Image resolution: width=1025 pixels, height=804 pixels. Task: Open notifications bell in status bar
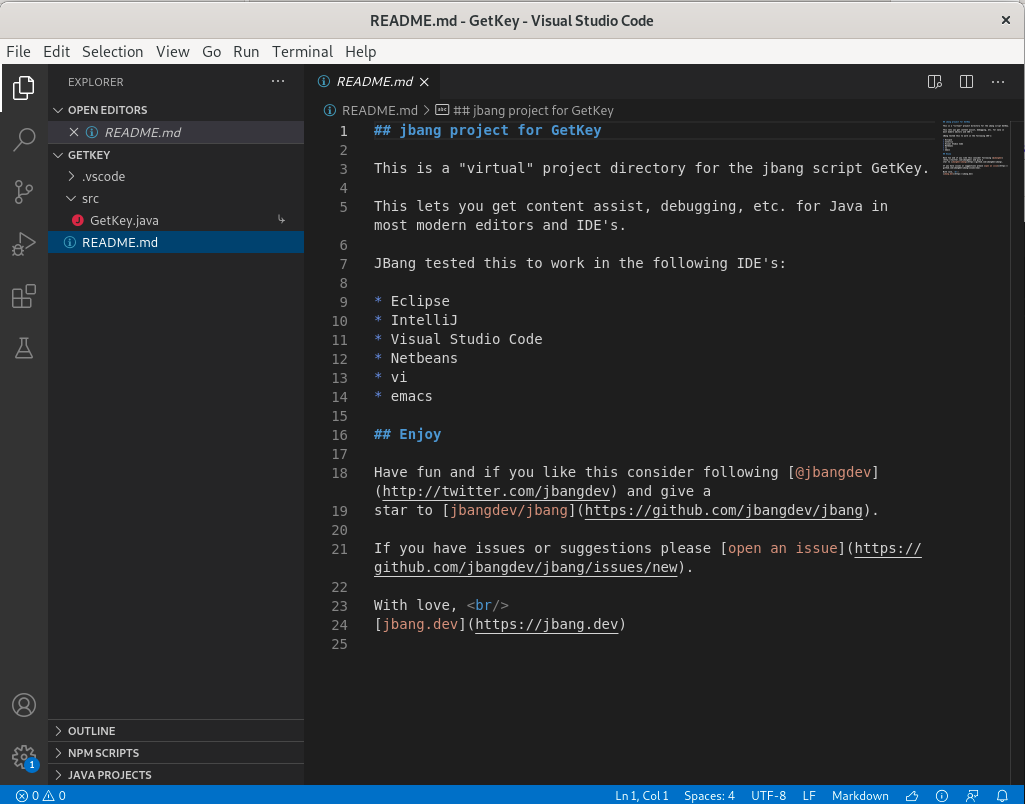tap(1002, 796)
